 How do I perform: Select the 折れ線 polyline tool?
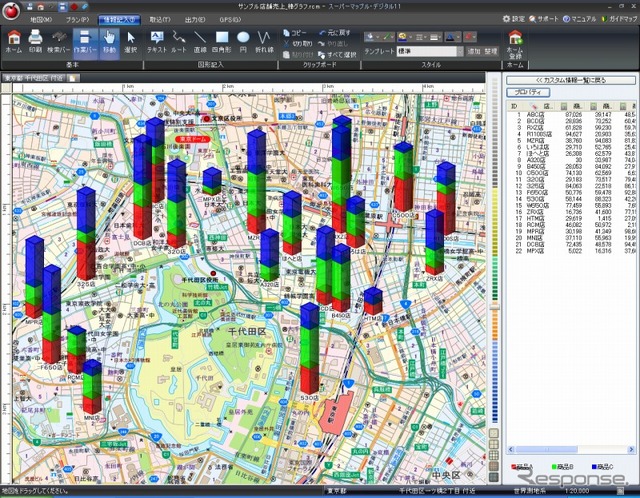[264, 42]
